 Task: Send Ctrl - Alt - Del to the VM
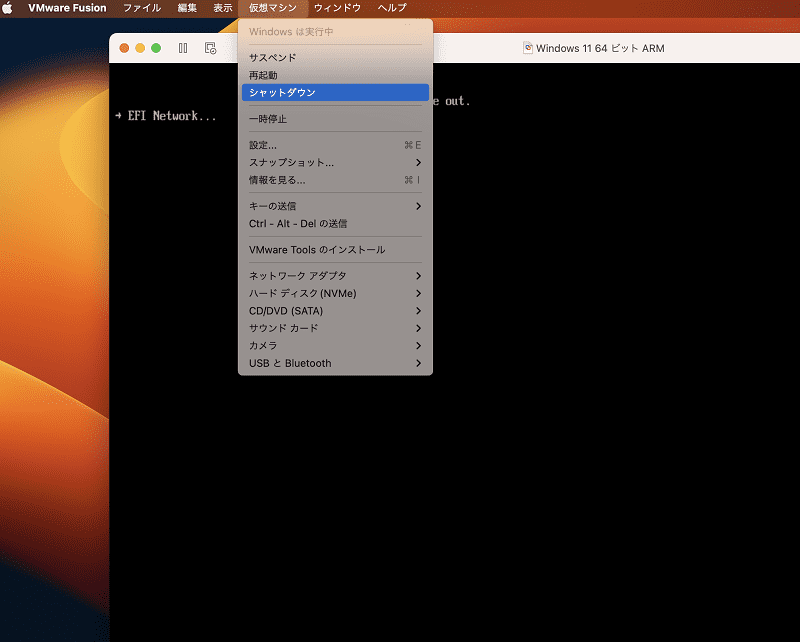click(x=335, y=224)
